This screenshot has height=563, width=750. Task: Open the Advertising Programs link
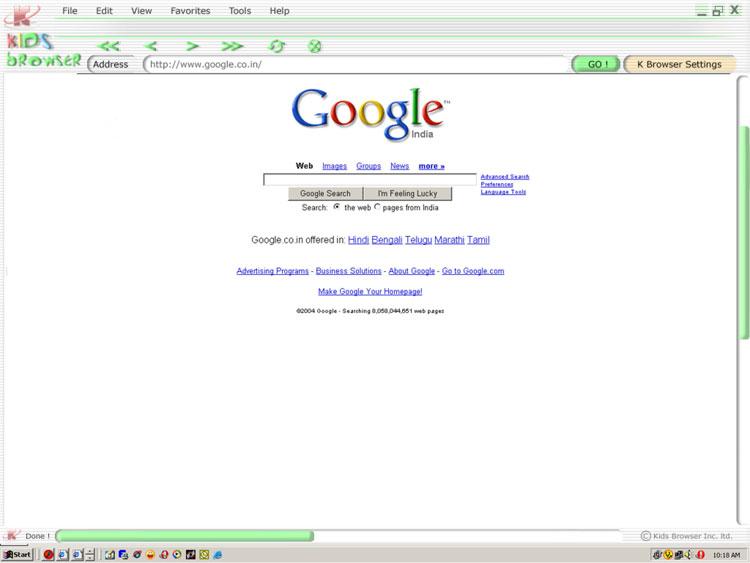click(x=273, y=271)
